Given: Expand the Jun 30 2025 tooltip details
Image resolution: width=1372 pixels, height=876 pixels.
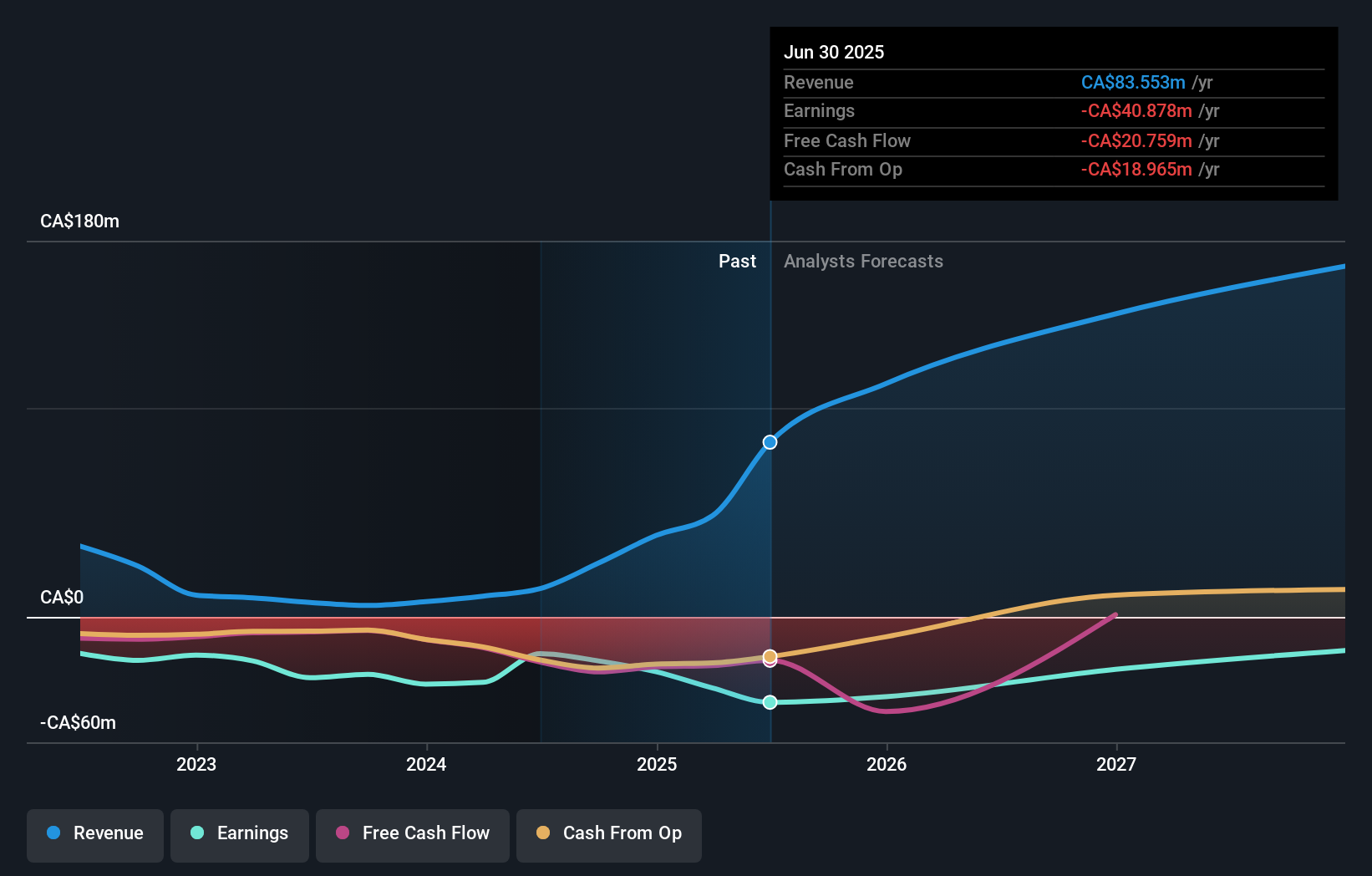Looking at the screenshot, I should [x=834, y=52].
